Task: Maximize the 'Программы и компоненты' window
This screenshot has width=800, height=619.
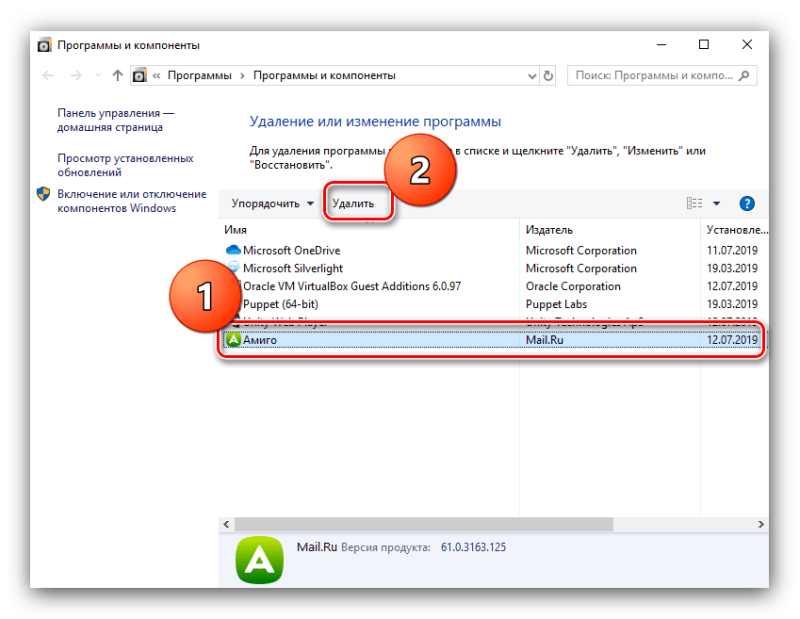Action: 704,45
